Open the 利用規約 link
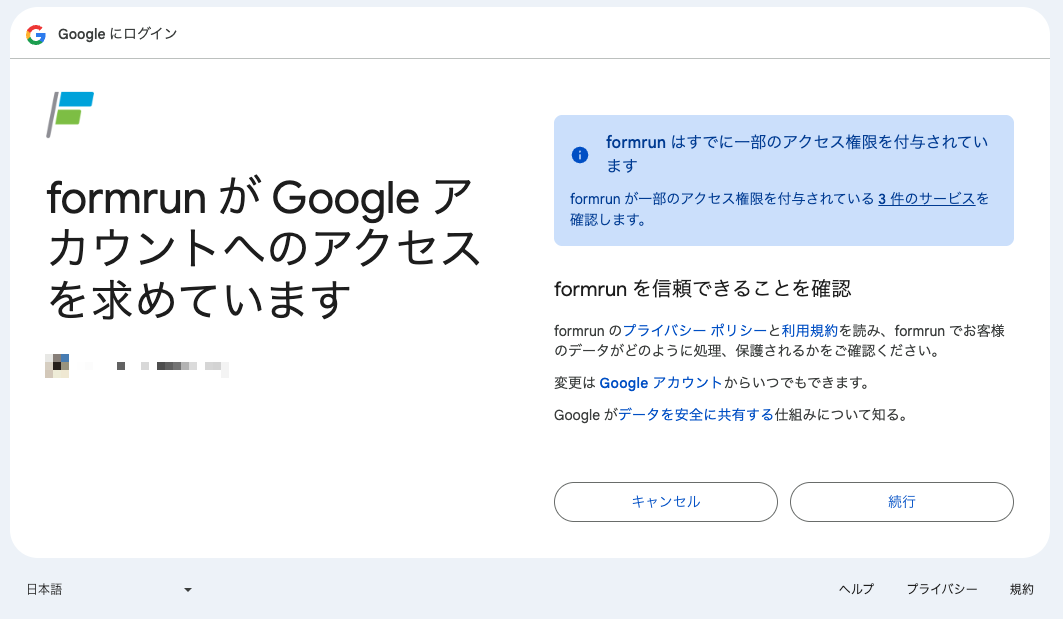Image resolution: width=1063 pixels, height=619 pixels. click(809, 330)
